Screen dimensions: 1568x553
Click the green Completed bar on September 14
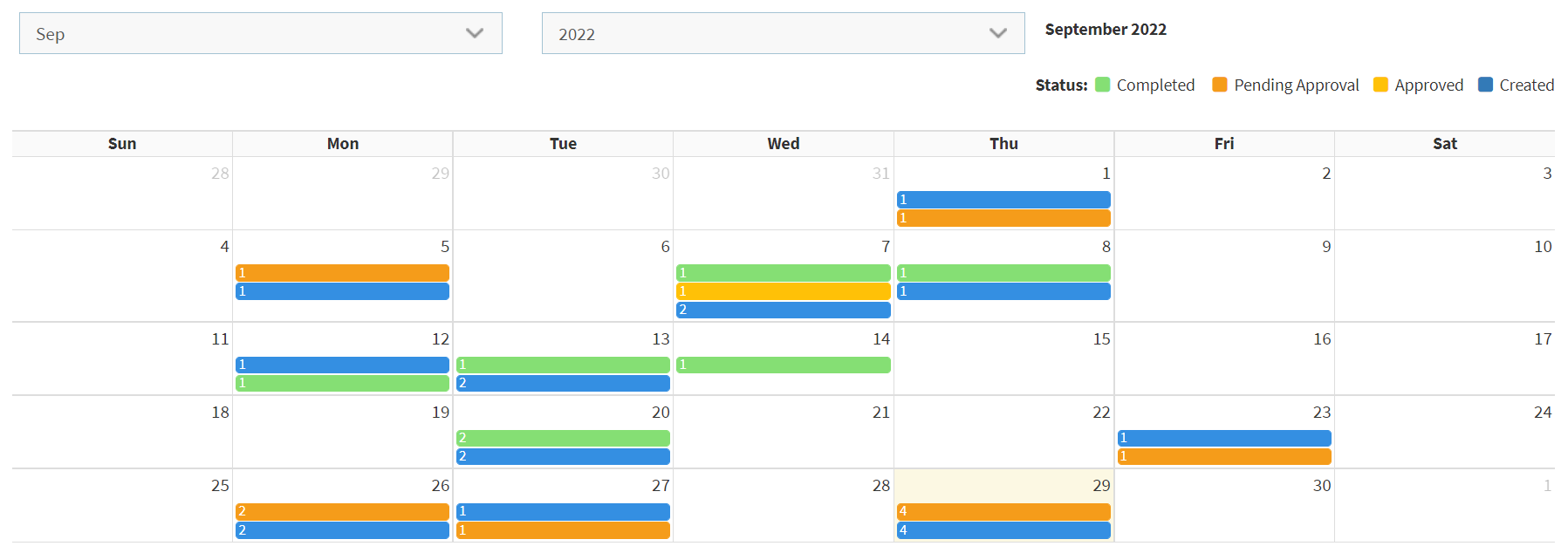pos(783,365)
